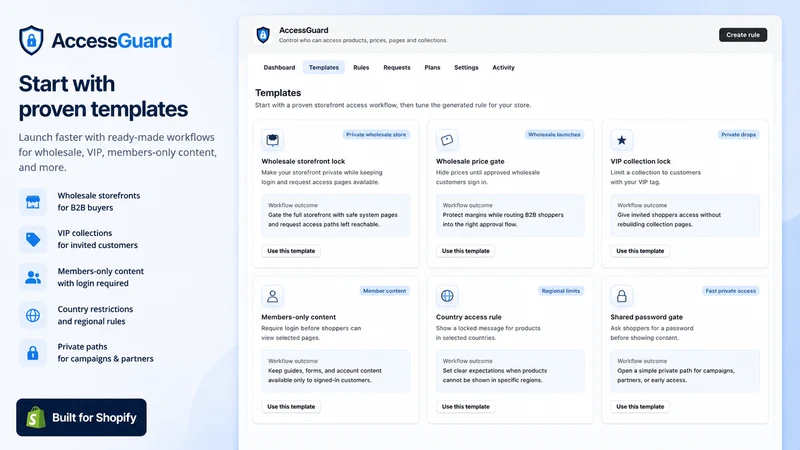Click the Wholesale storefronts for B2B buyers text
Viewport: 800px width, 450px height.
point(98,202)
